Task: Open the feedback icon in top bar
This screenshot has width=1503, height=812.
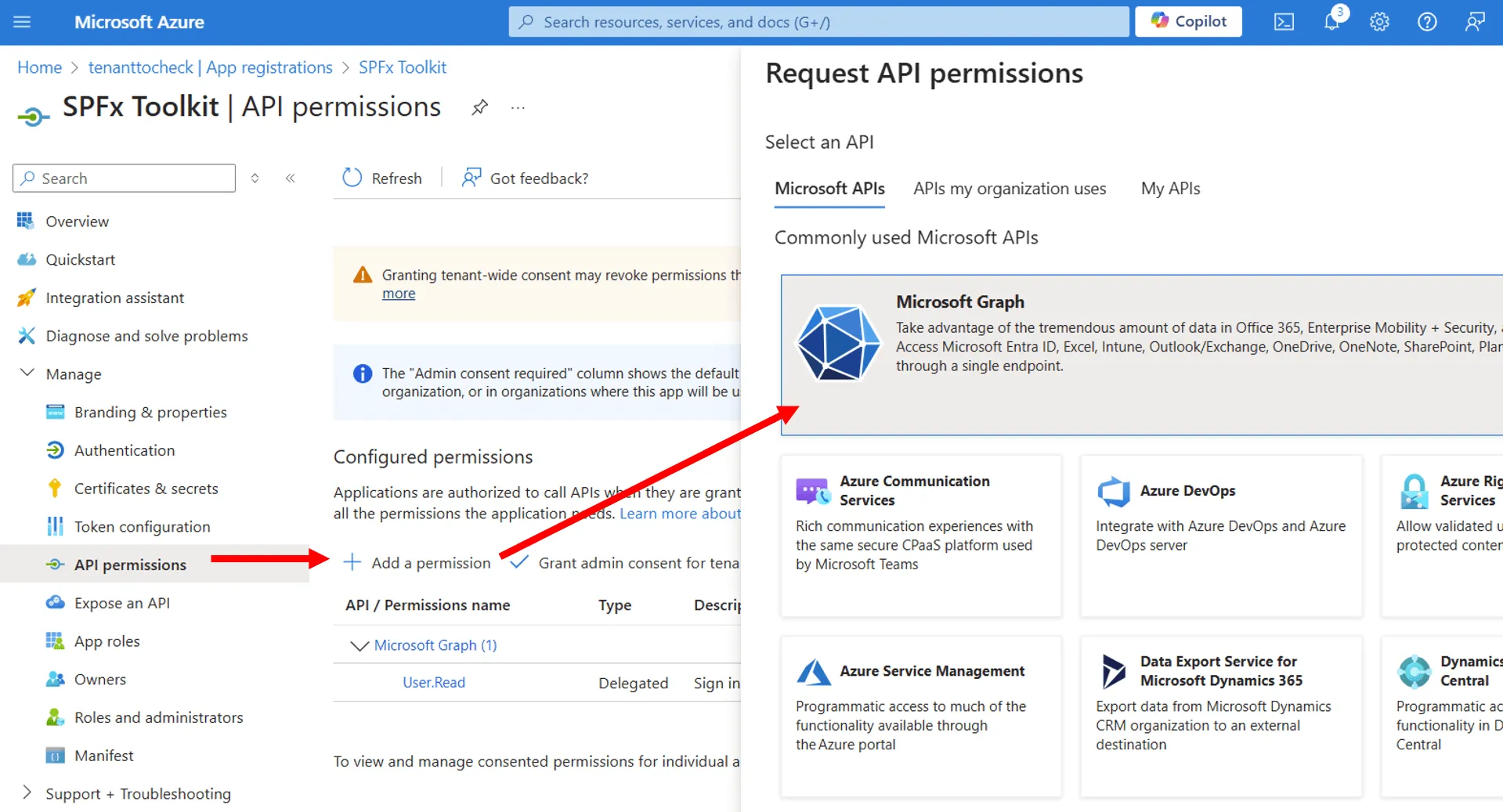Action: (1475, 22)
